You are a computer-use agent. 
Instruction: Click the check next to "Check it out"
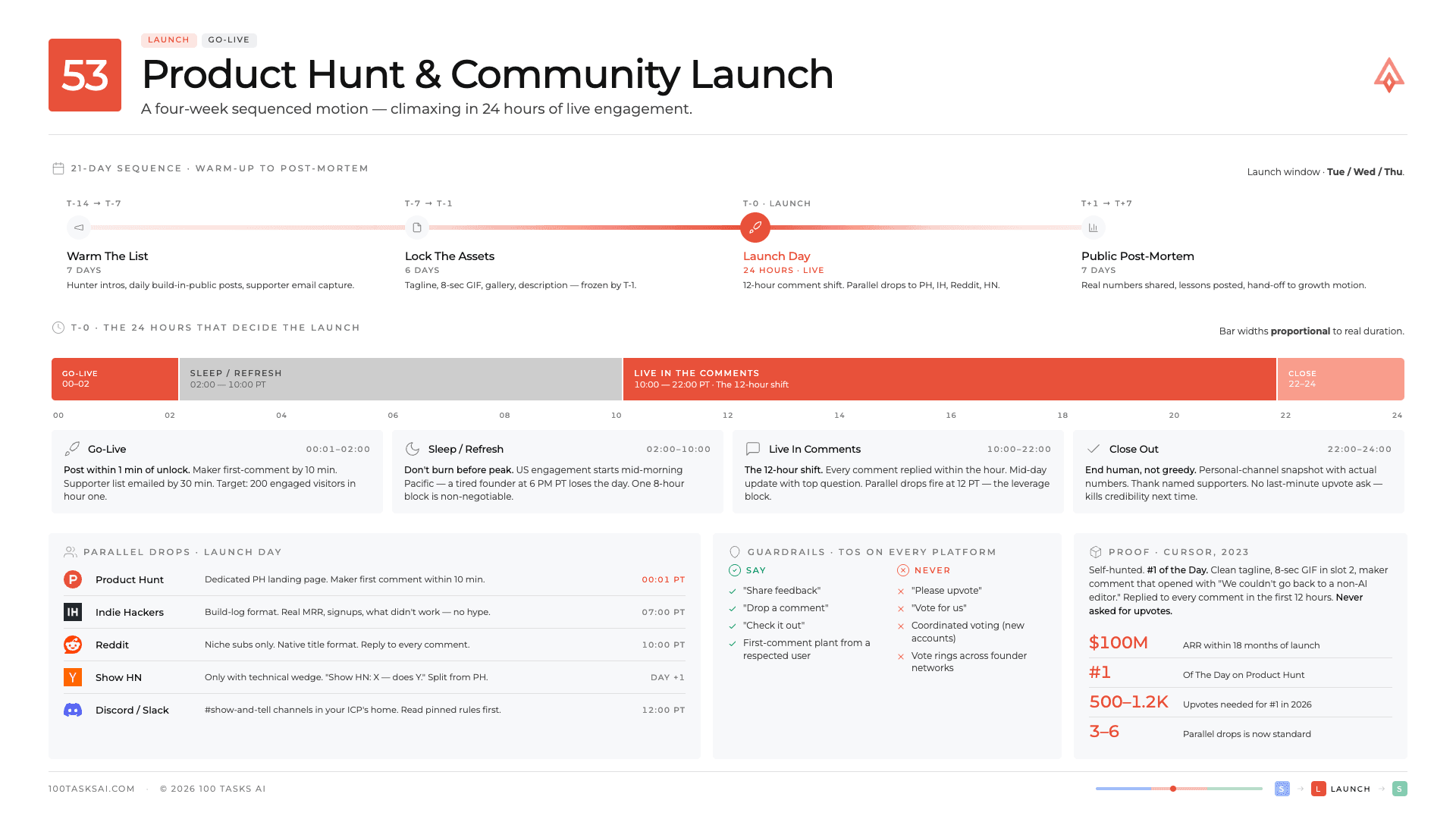pyautogui.click(x=733, y=626)
